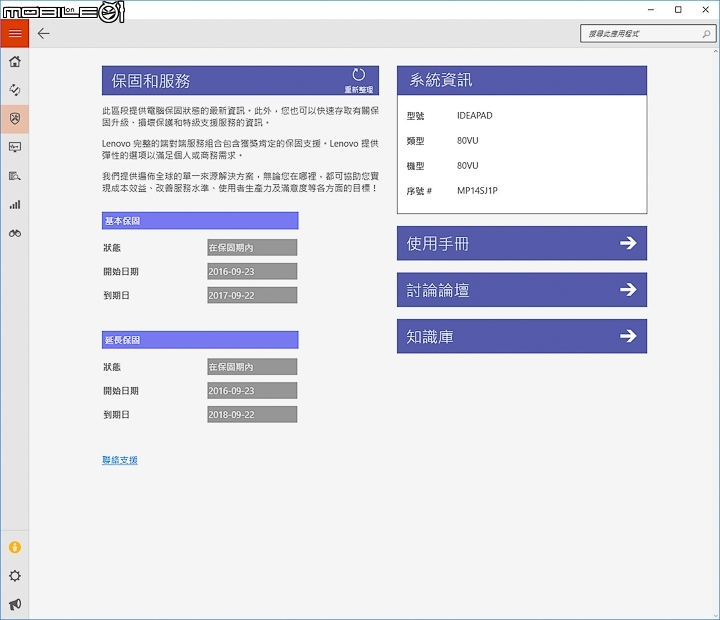This screenshot has width=720, height=620.
Task: Click the 機型 value 80VU
Action: coord(467,166)
